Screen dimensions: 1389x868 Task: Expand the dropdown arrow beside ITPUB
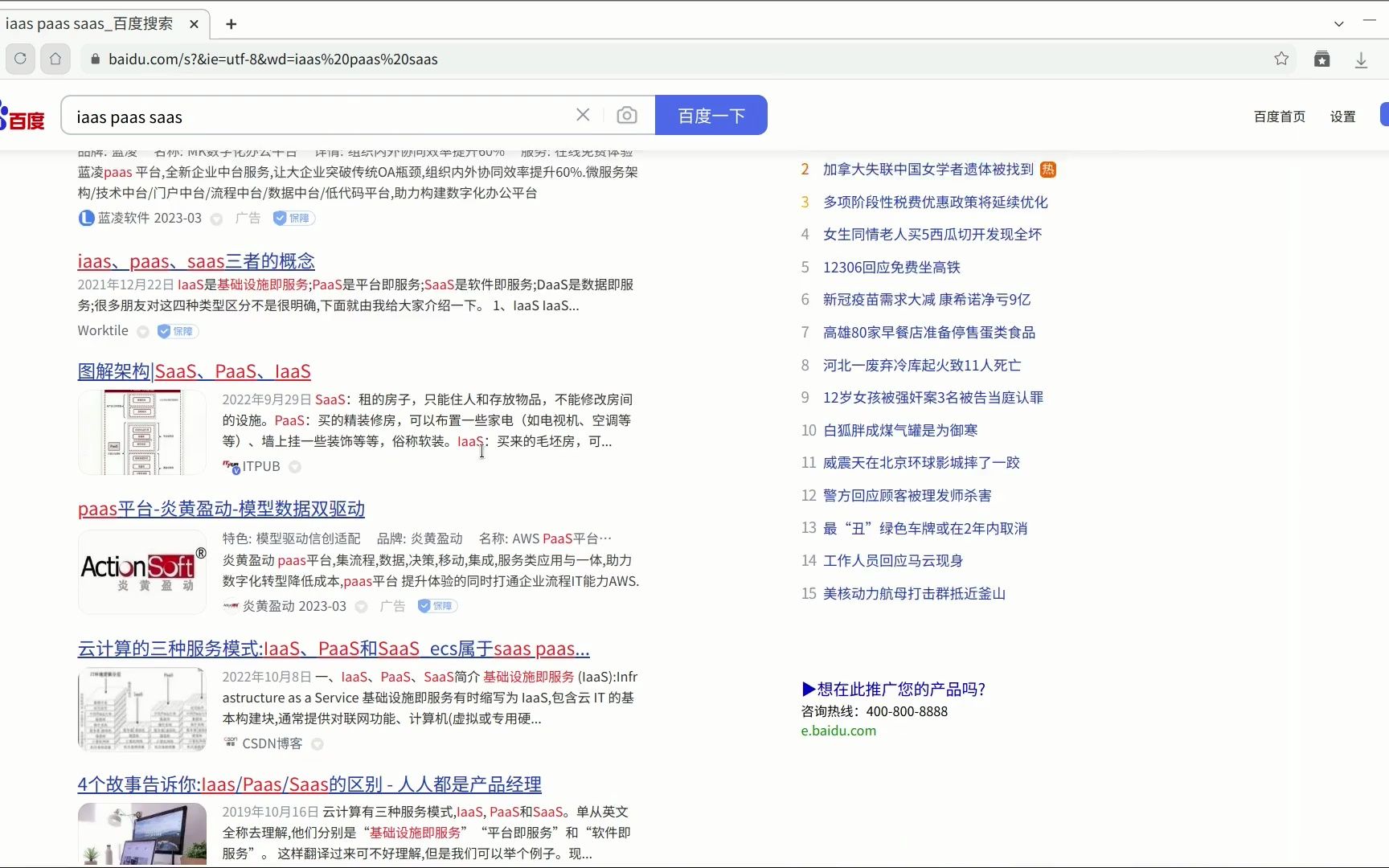(x=295, y=467)
